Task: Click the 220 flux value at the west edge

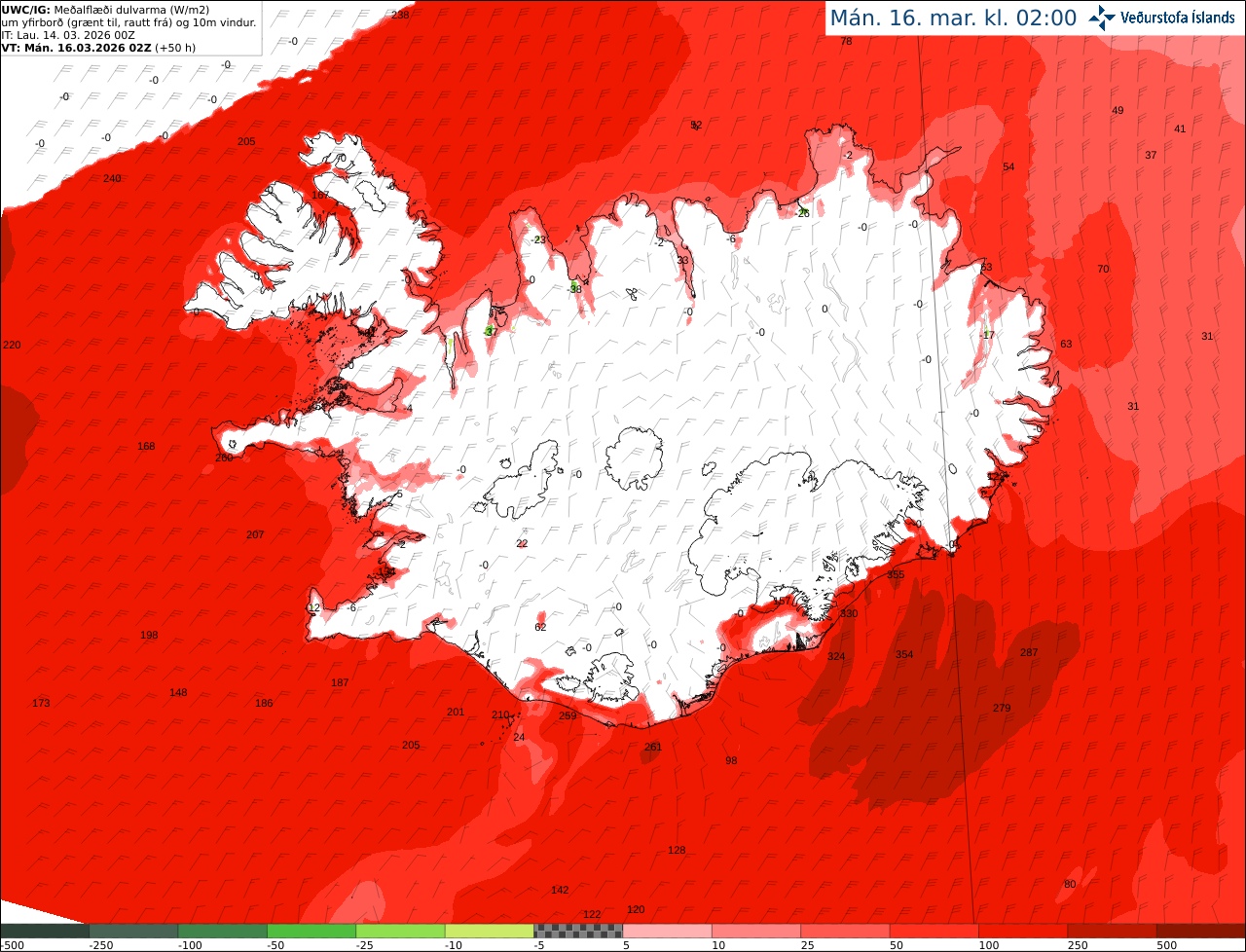Action: [x=12, y=345]
